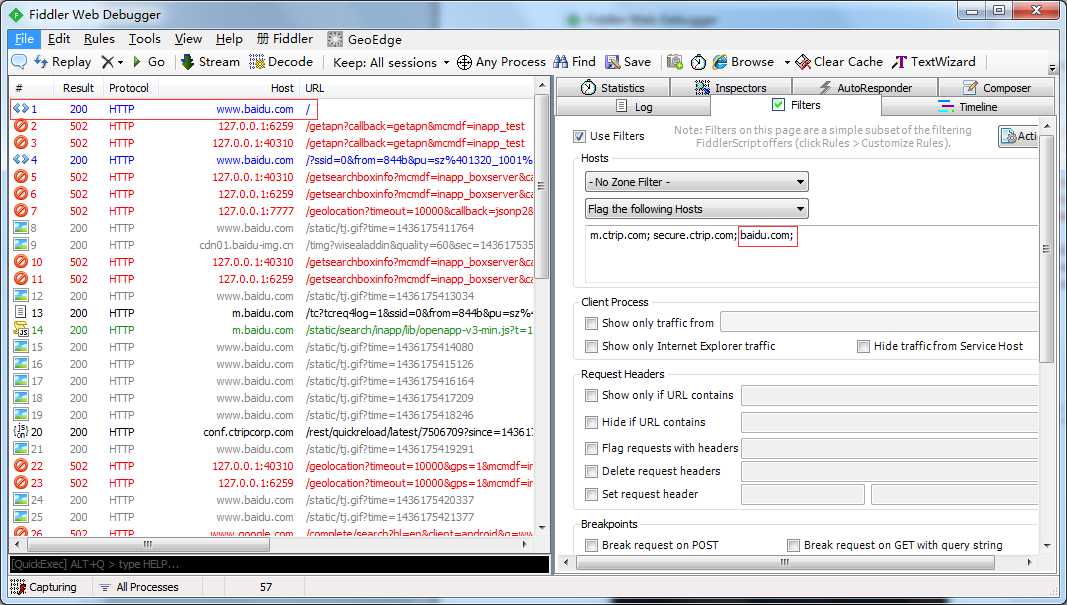Open the Keep: All sessions dropdown
This screenshot has height=605, width=1067.
391,62
